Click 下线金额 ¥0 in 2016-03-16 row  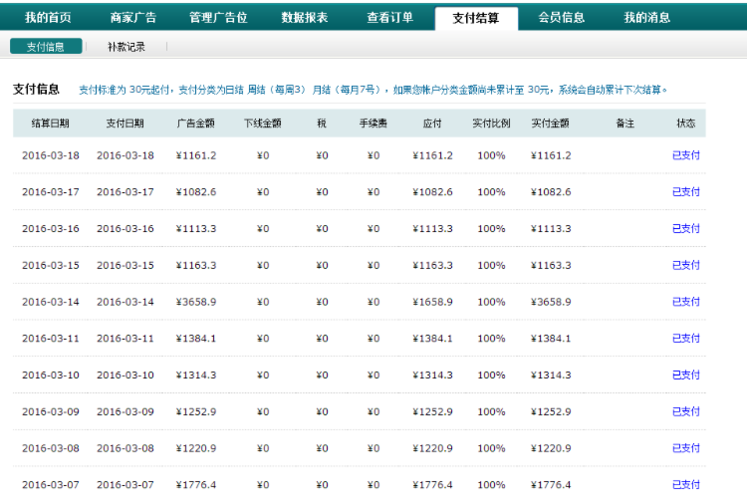[263, 229]
